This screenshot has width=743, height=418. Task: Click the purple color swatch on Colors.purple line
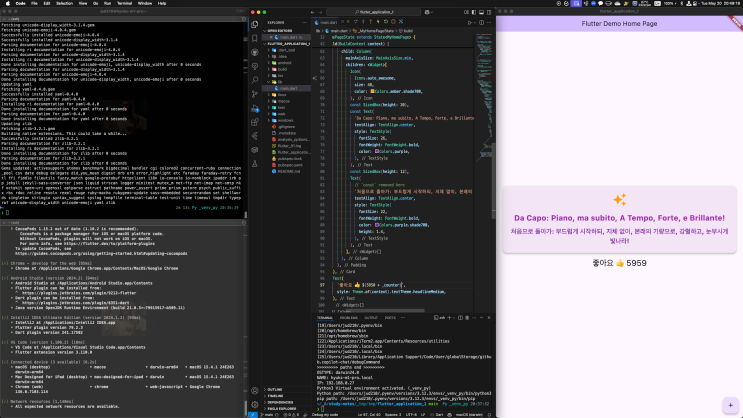[x=377, y=151]
